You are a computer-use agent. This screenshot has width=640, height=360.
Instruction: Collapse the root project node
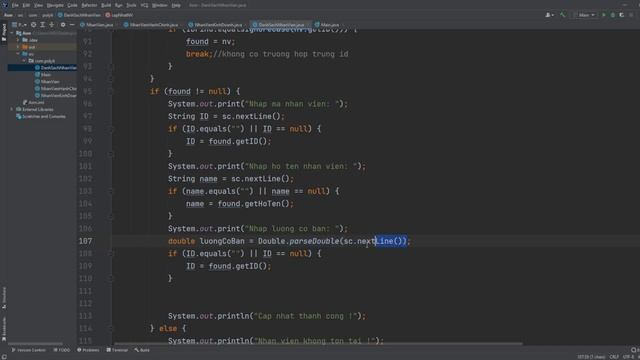click(12, 33)
